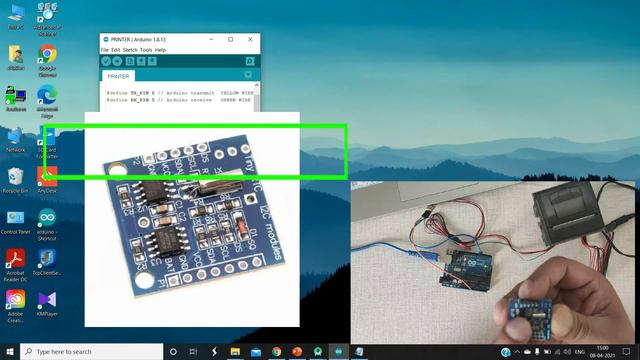The width and height of the screenshot is (640, 360).
Task: Select the TcpClientSe desktop icon
Action: pos(47,262)
